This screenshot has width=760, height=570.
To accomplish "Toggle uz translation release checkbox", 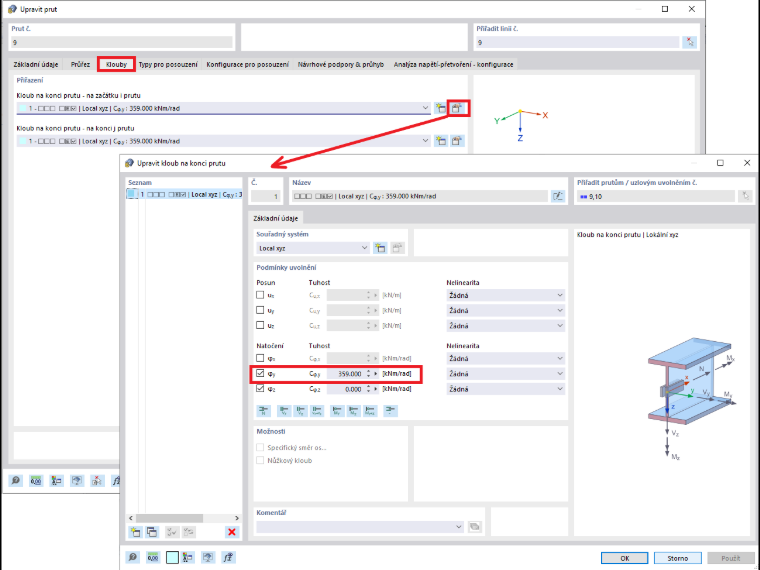I will pos(260,325).
